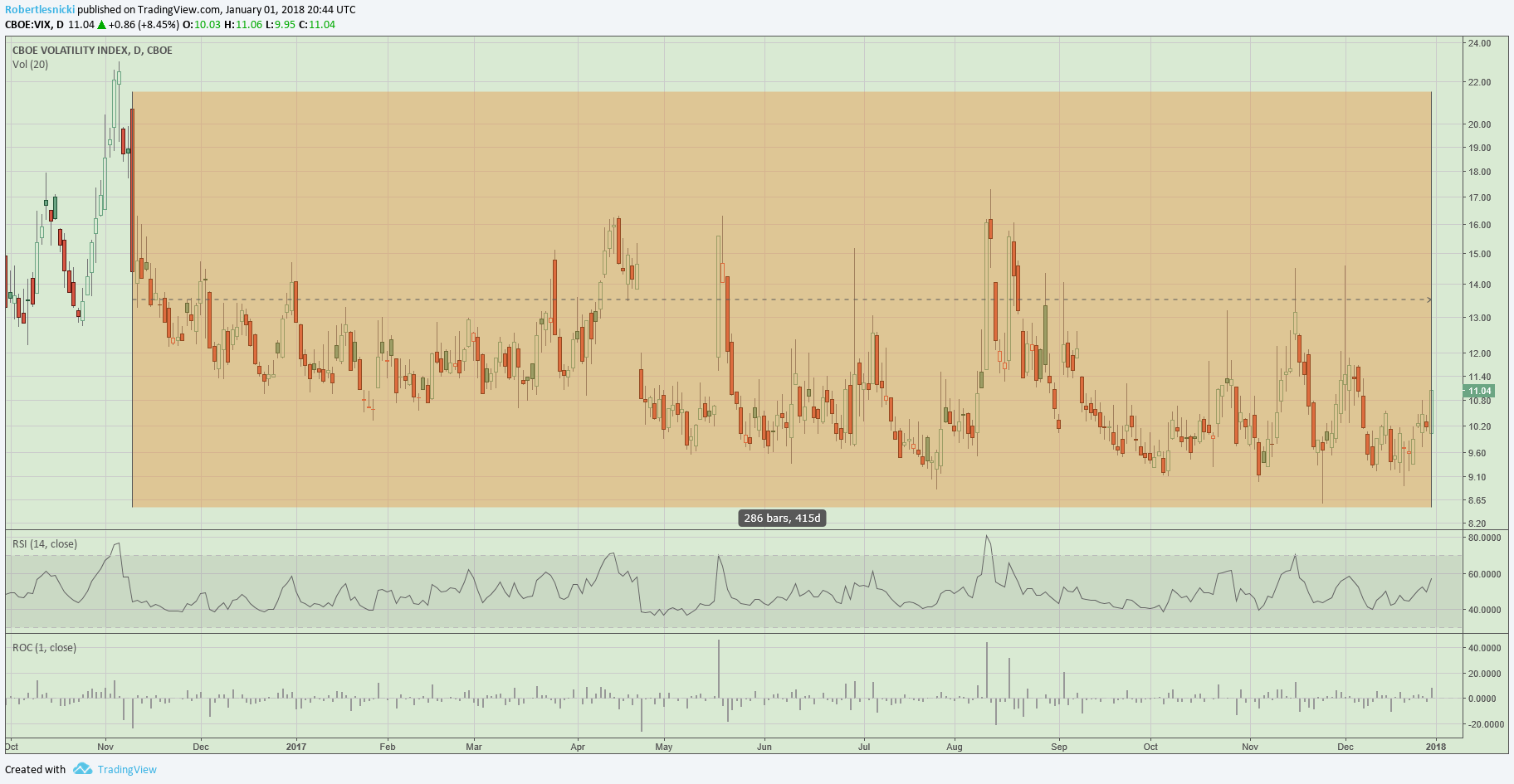Click the Apr label on time axis
The width and height of the screenshot is (1514, 784).
click(x=578, y=747)
